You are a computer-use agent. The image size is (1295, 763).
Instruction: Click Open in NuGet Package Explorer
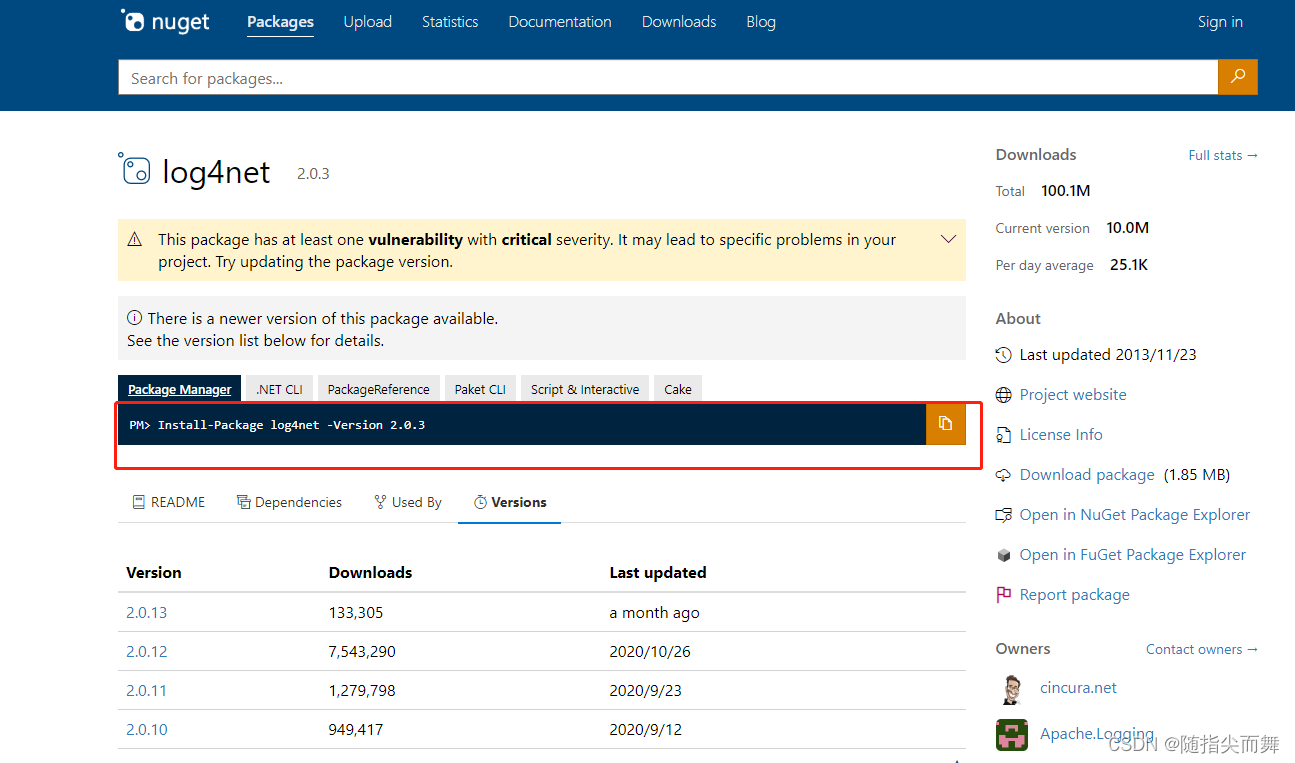(1135, 515)
